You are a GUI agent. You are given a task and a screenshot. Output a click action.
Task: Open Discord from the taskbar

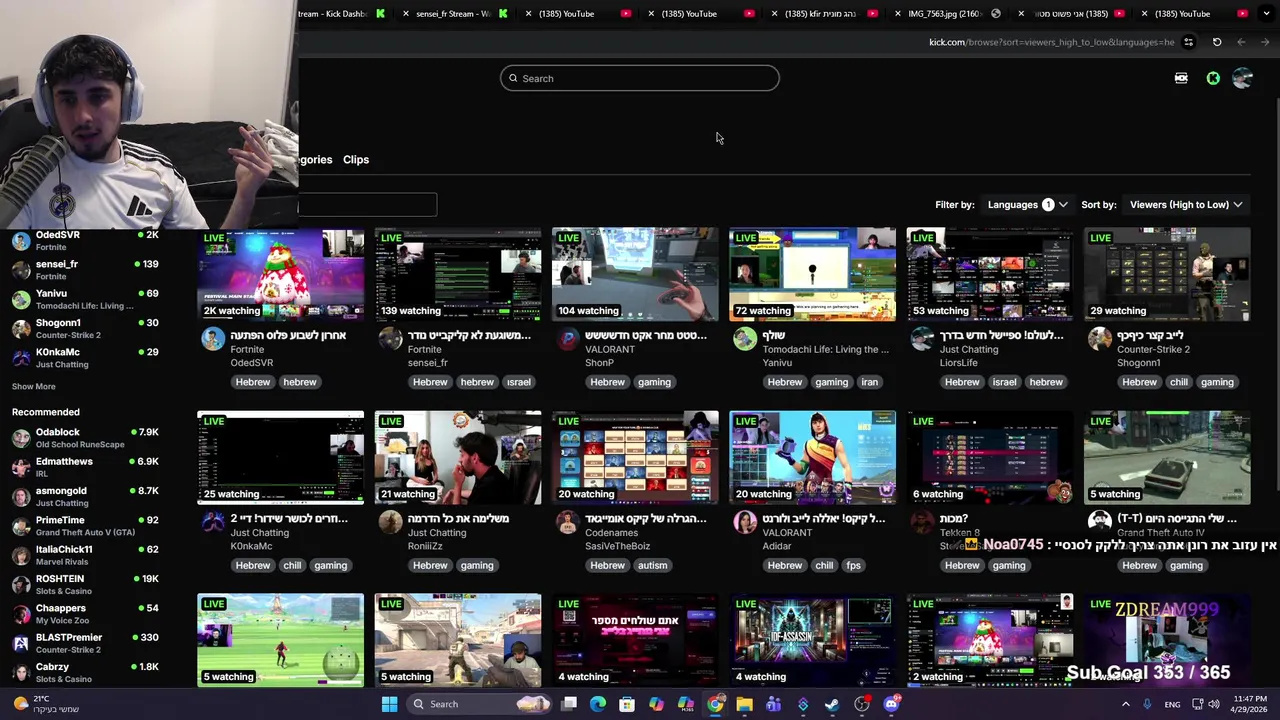pyautogui.click(x=891, y=704)
